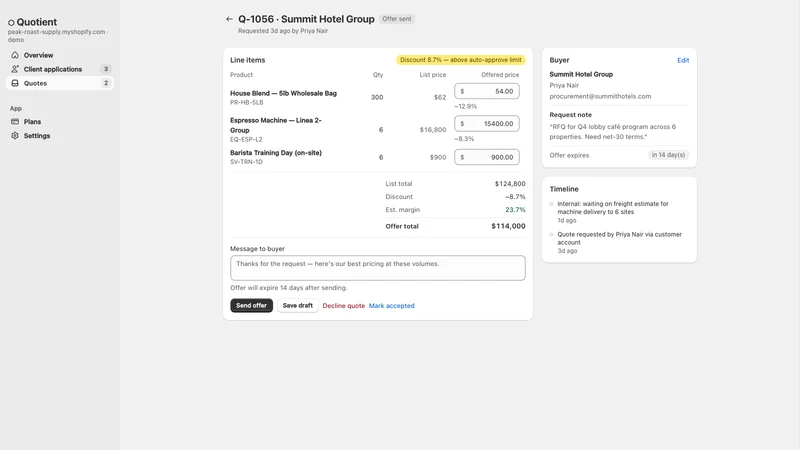This screenshot has height=450, width=800.
Task: Click the page title Q-1056 · Summit Hotel Group
Action: click(306, 19)
